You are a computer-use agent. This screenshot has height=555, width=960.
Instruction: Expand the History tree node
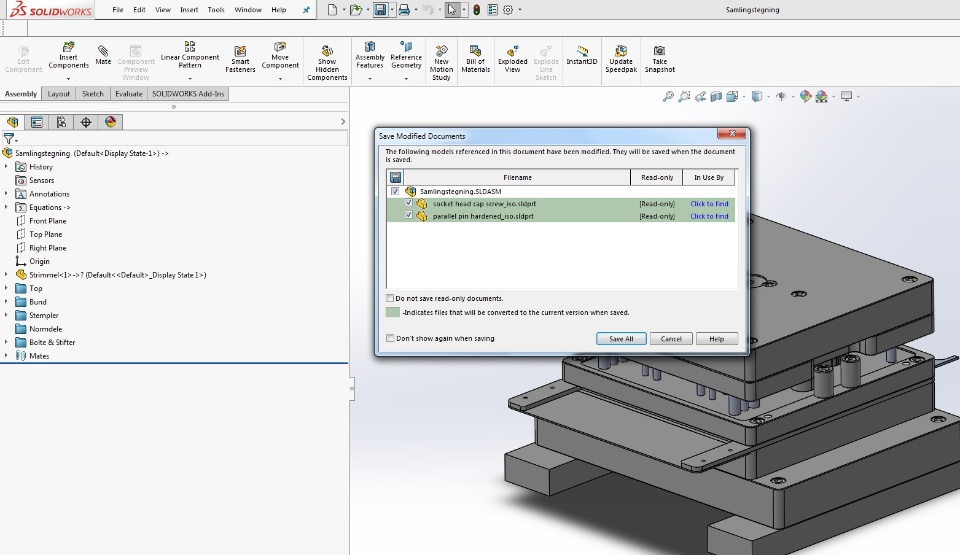(x=7, y=167)
